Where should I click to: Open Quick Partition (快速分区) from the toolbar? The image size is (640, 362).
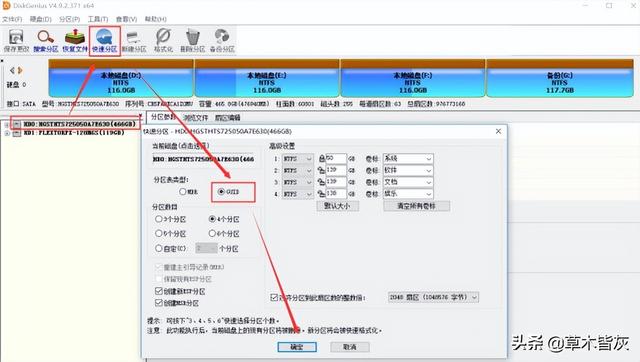coord(104,40)
